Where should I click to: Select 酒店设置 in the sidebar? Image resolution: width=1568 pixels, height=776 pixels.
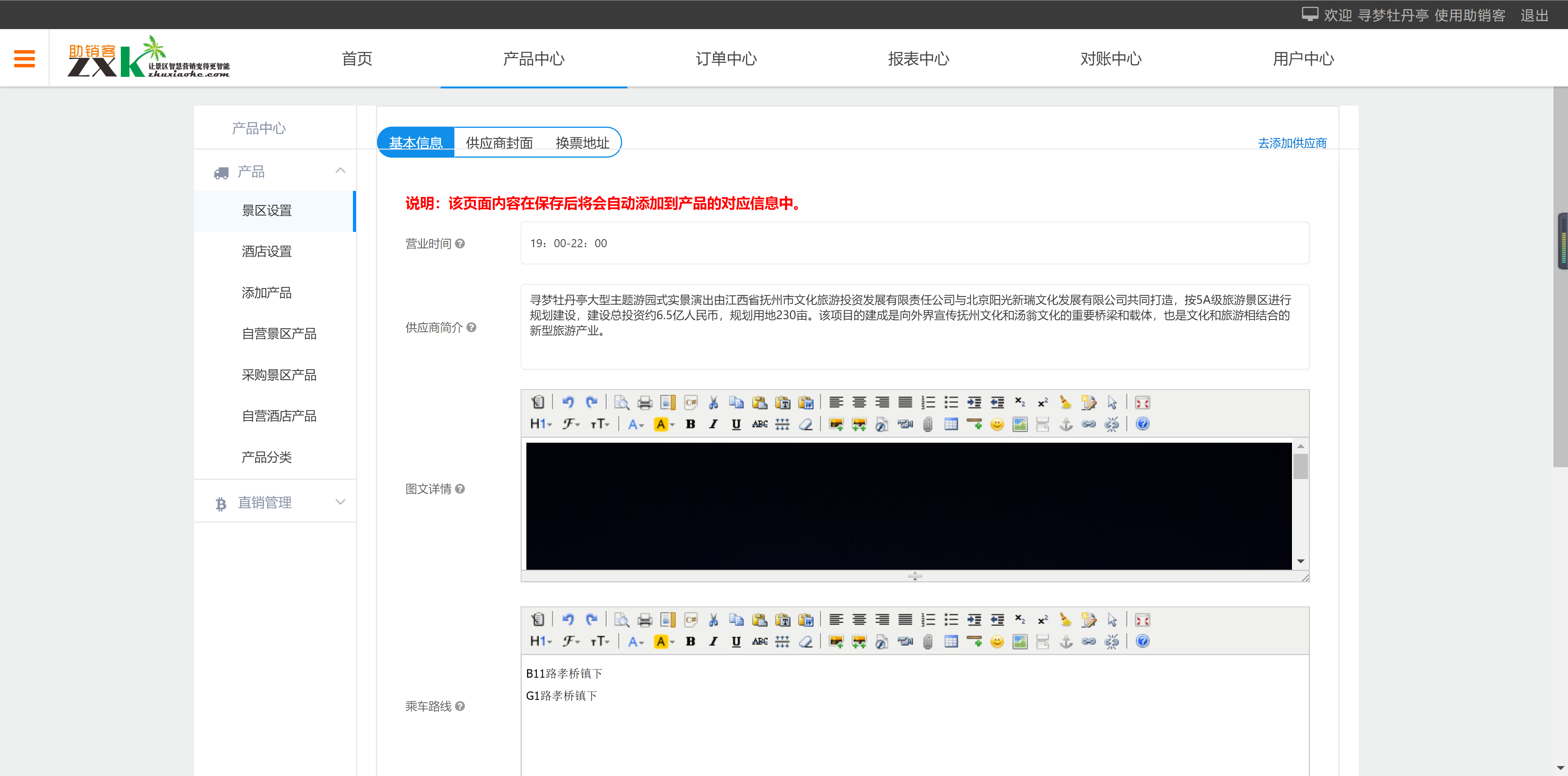tap(266, 251)
